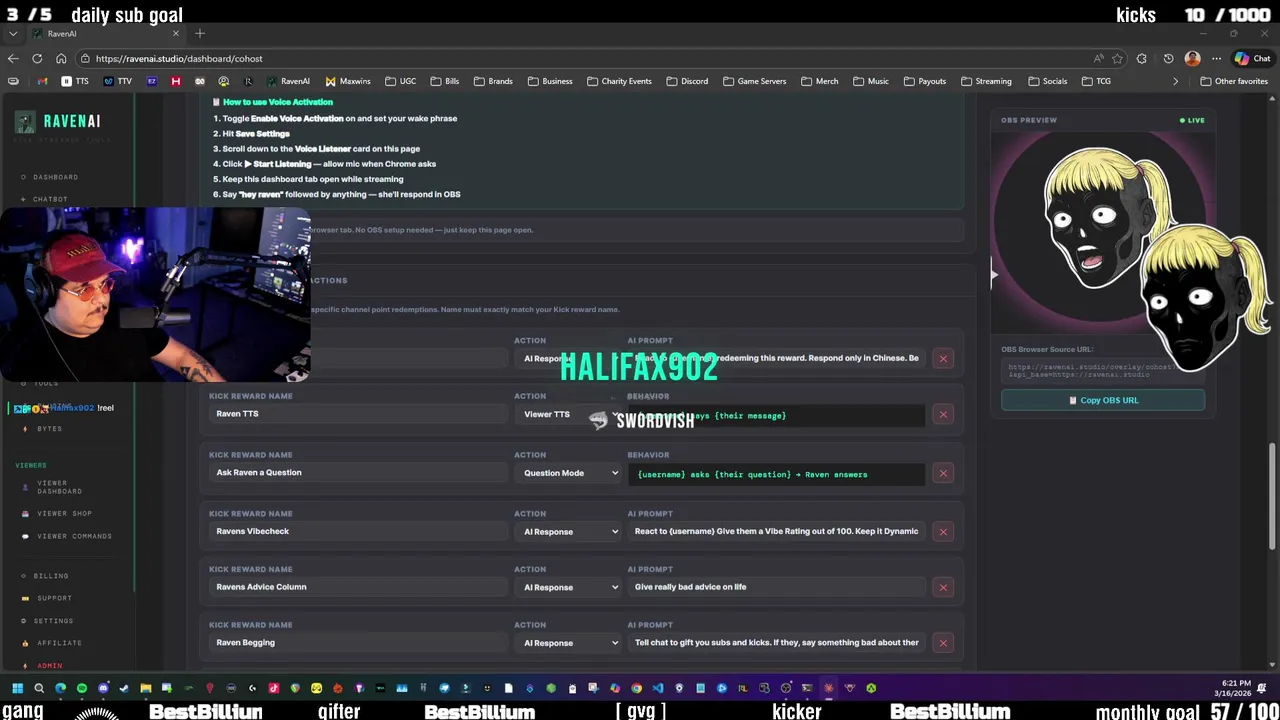Open the browser home page icon
Viewport: 1280px width, 720px height.
61,58
